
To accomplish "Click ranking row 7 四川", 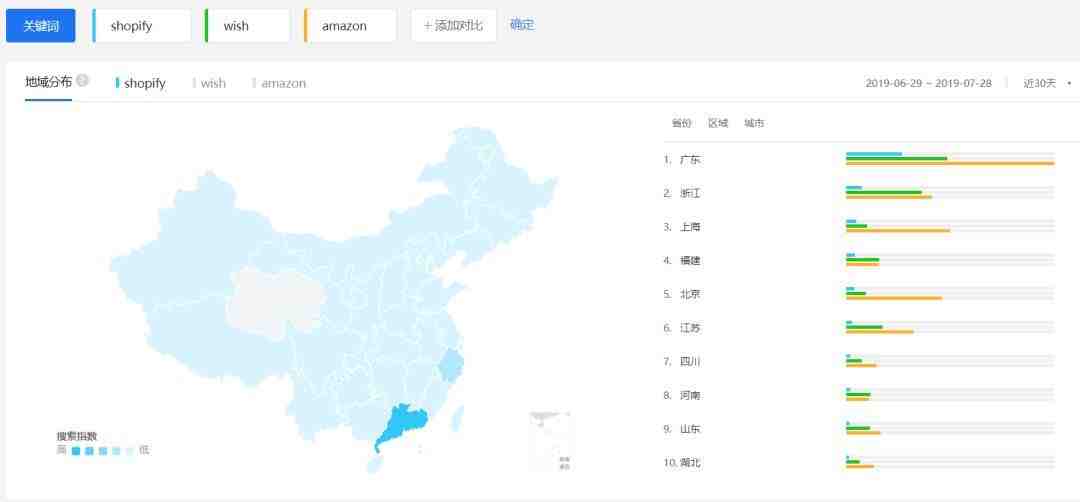I will tap(859, 362).
